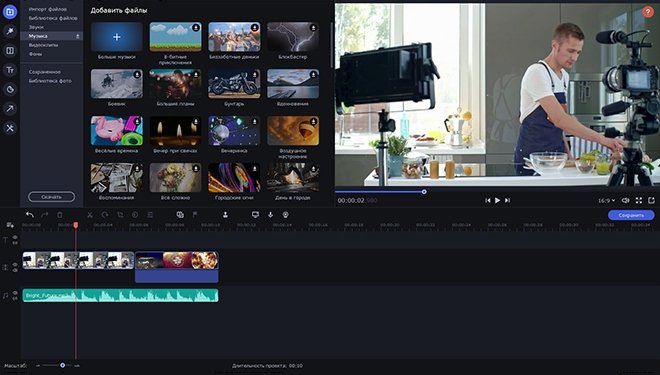The width and height of the screenshot is (660, 375).
Task: Select Видеоклипы in the import list
Action: [43, 45]
